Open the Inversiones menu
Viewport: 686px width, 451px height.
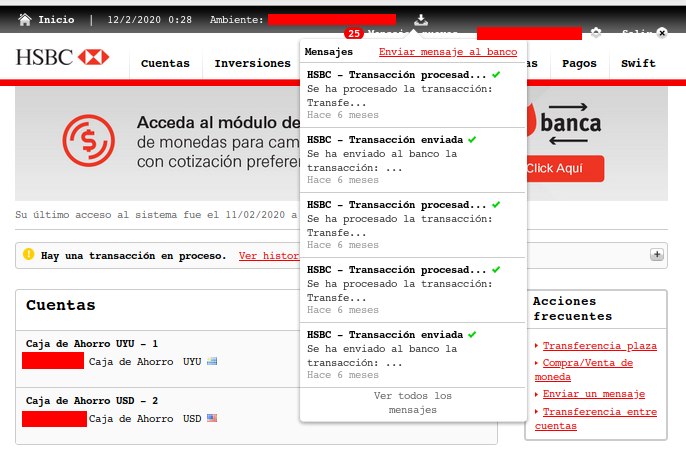point(252,63)
